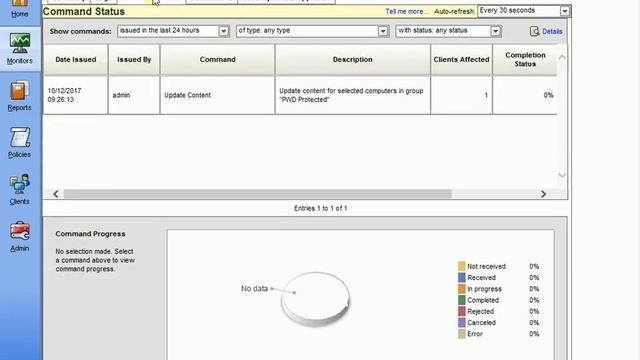Viewport: 640px width, 360px height.
Task: Select the 10/12/2017 09:26:13 date cell
Action: click(76, 95)
